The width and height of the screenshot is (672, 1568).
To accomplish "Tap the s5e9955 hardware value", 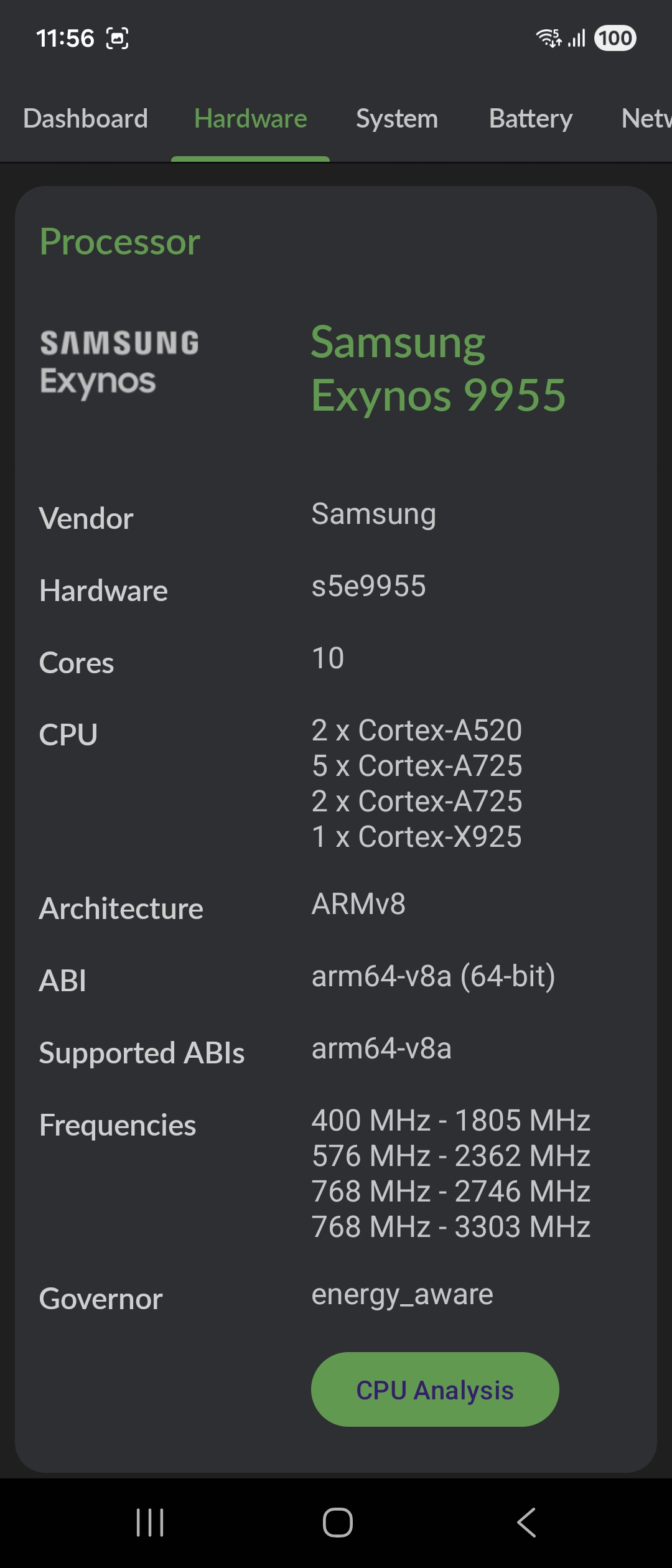I will [x=368, y=586].
